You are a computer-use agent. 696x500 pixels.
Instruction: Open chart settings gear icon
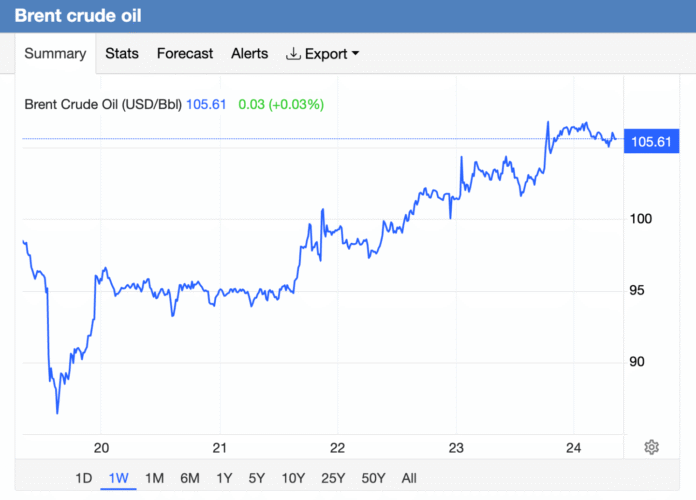click(651, 447)
